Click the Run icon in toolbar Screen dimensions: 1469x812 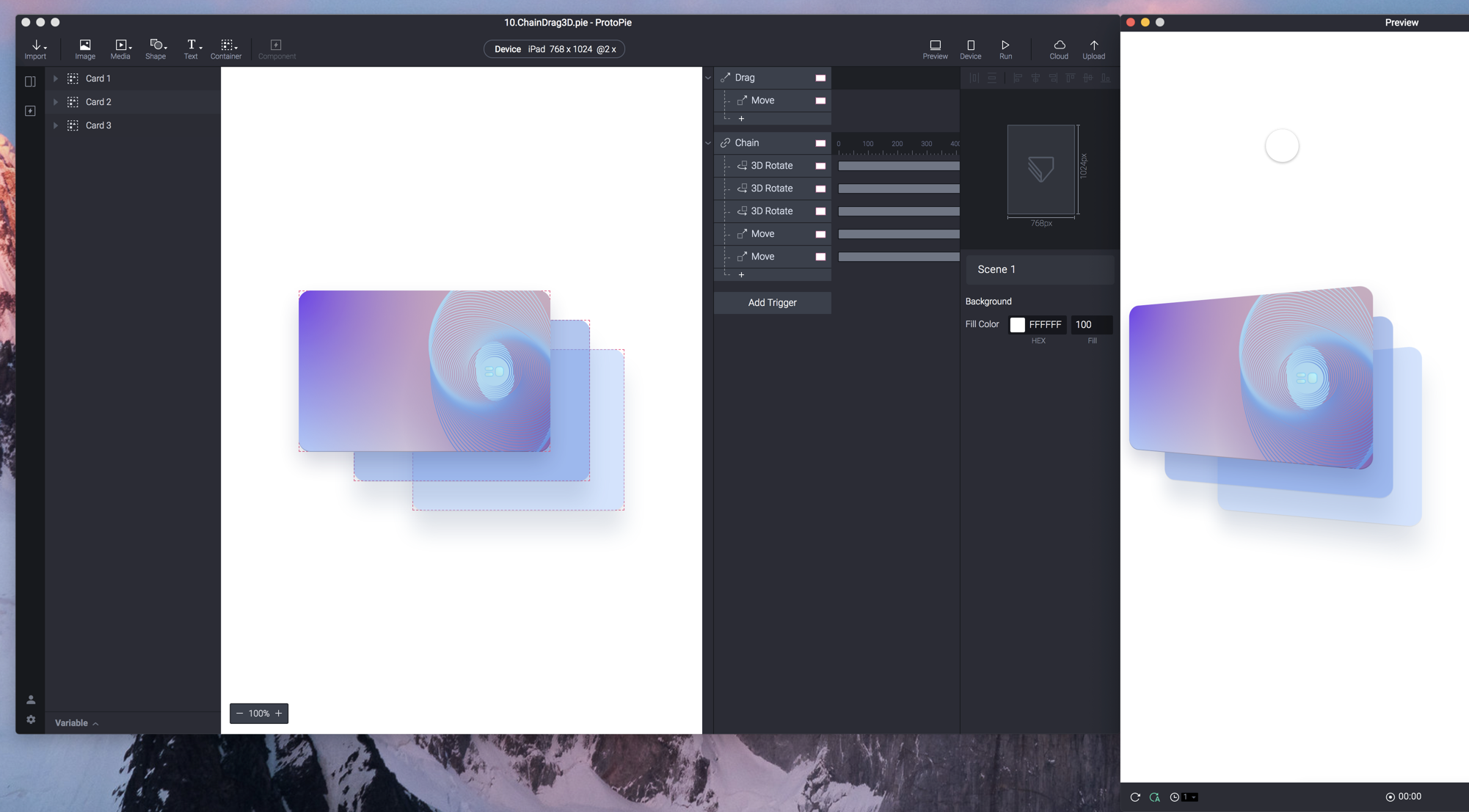pyautogui.click(x=1005, y=48)
